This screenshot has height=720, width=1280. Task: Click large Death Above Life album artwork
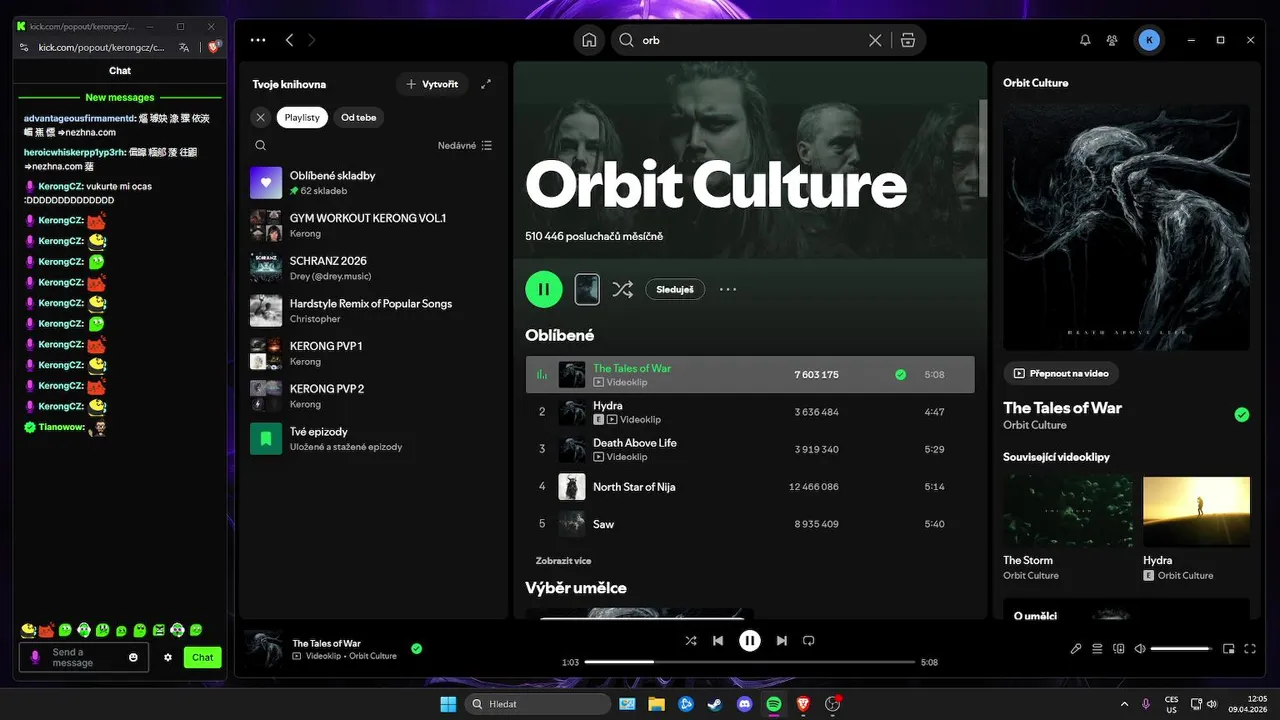click(1126, 227)
